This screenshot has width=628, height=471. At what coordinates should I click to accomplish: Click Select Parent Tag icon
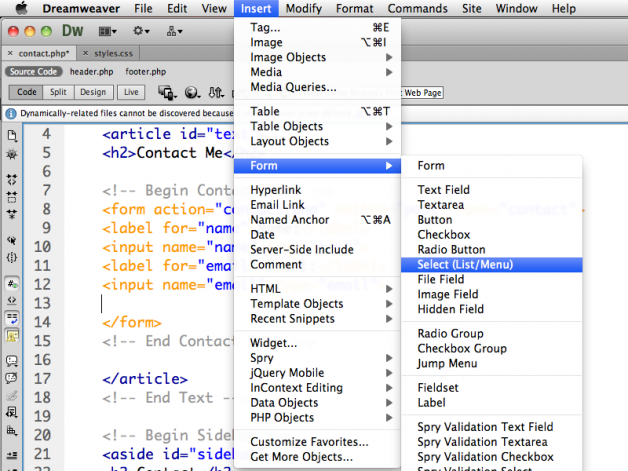point(12,240)
